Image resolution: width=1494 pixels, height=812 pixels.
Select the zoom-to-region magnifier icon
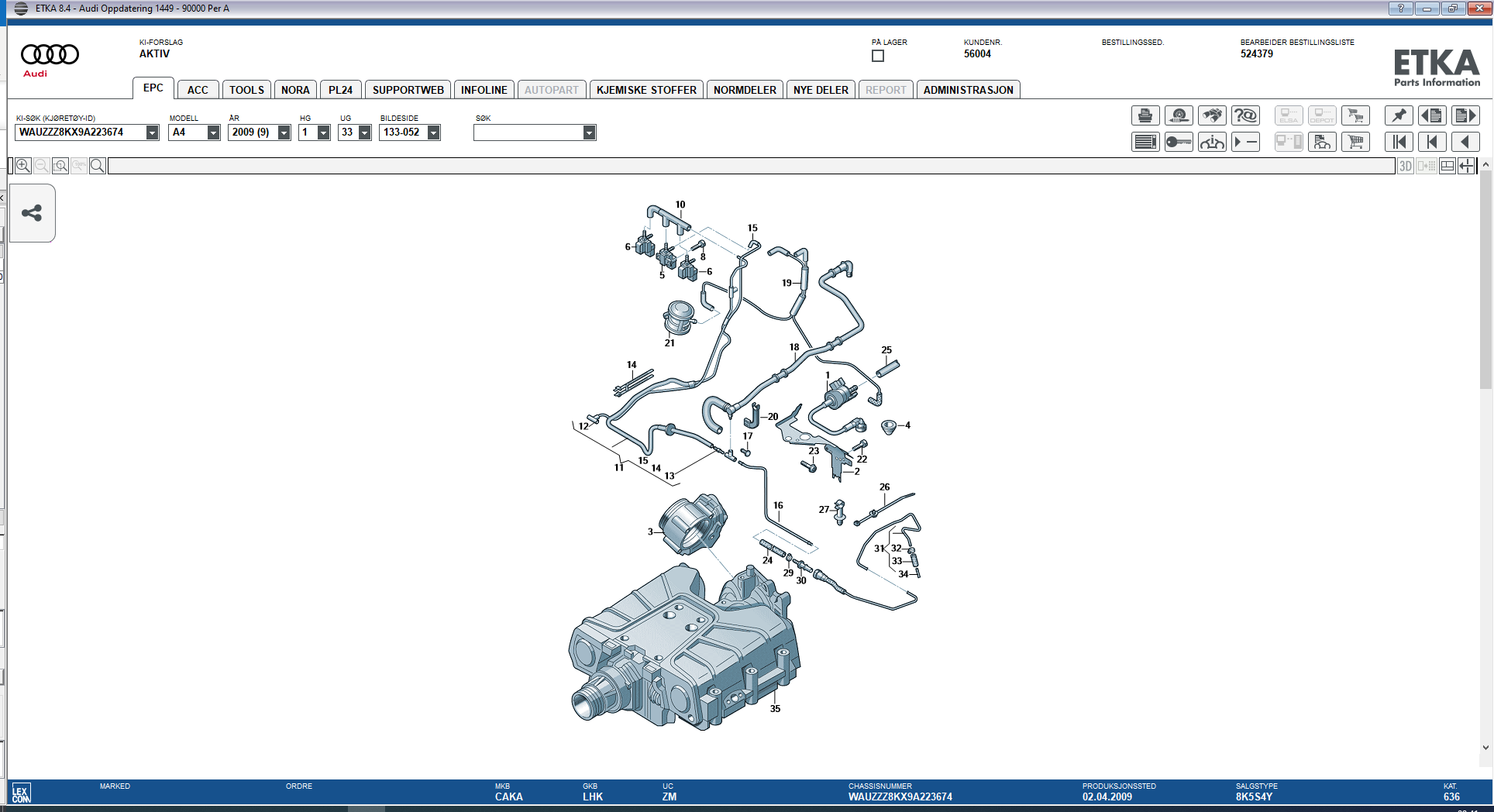coord(60,165)
